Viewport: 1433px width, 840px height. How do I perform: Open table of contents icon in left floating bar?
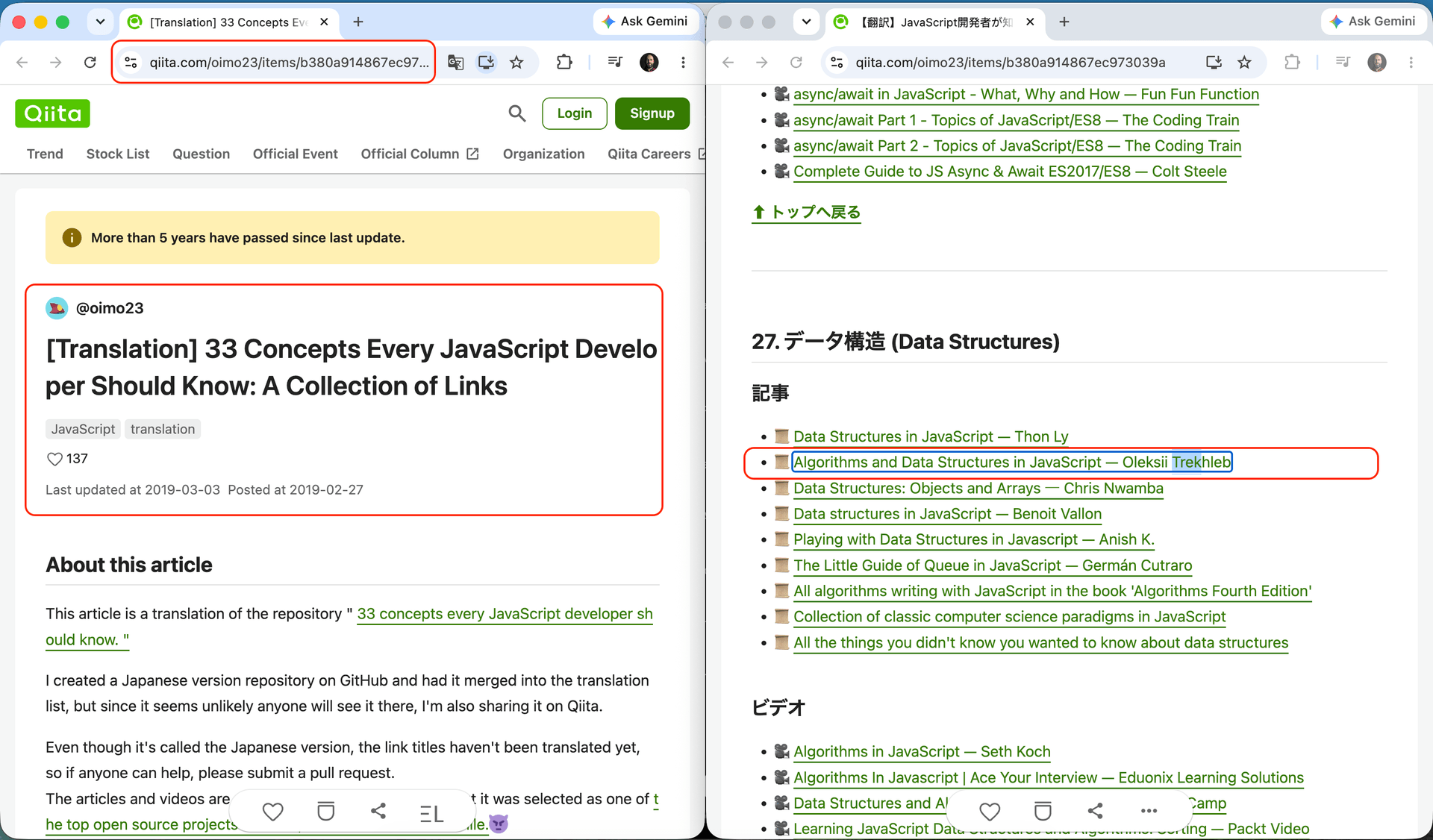pos(431,813)
